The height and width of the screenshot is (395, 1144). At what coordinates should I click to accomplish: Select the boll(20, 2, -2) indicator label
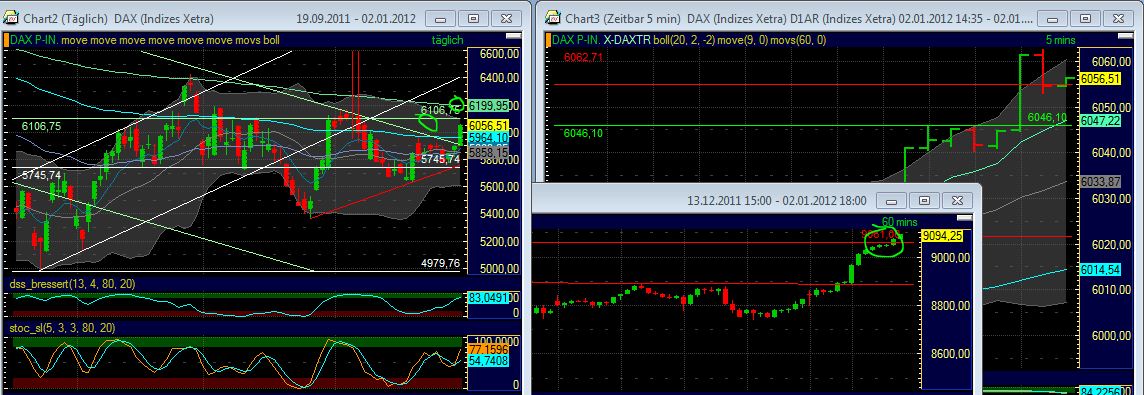coord(684,39)
